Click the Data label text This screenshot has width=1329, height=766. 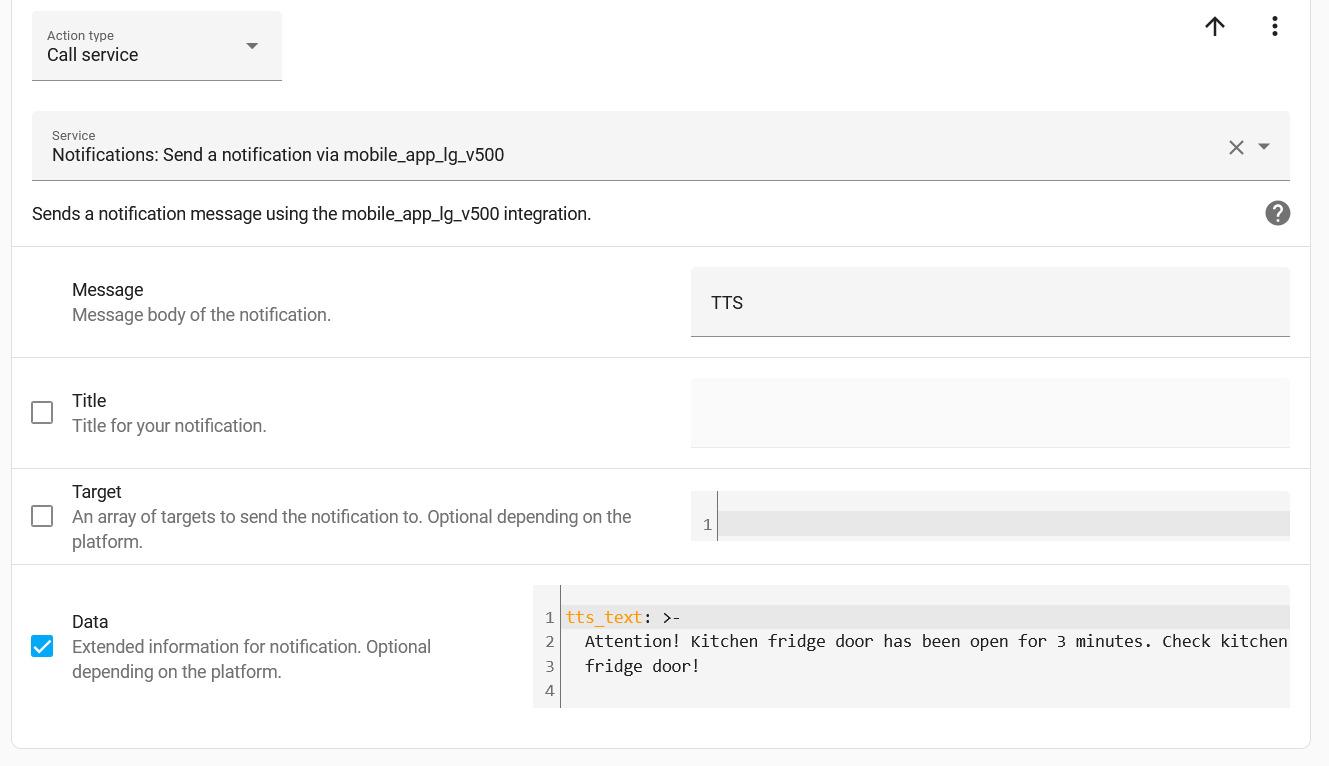pyautogui.click(x=90, y=622)
